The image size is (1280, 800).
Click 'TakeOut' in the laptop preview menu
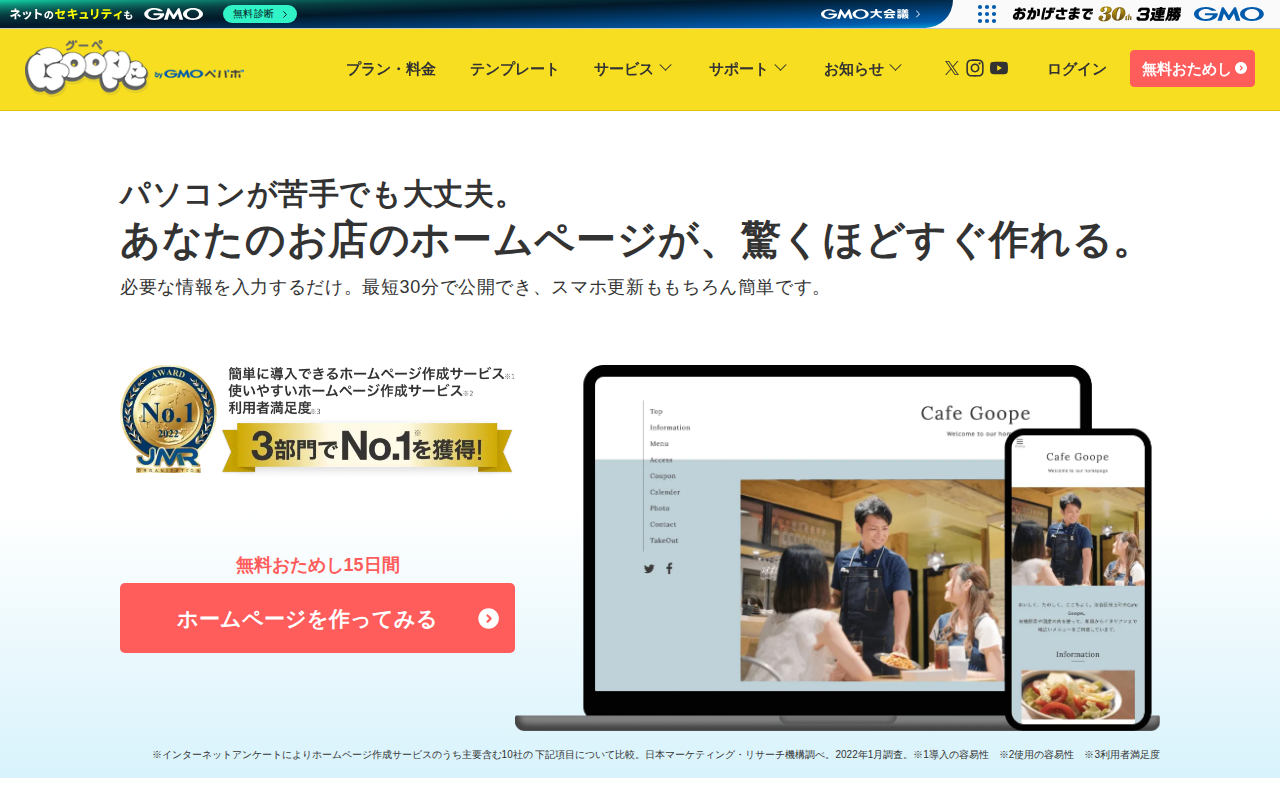tap(664, 540)
